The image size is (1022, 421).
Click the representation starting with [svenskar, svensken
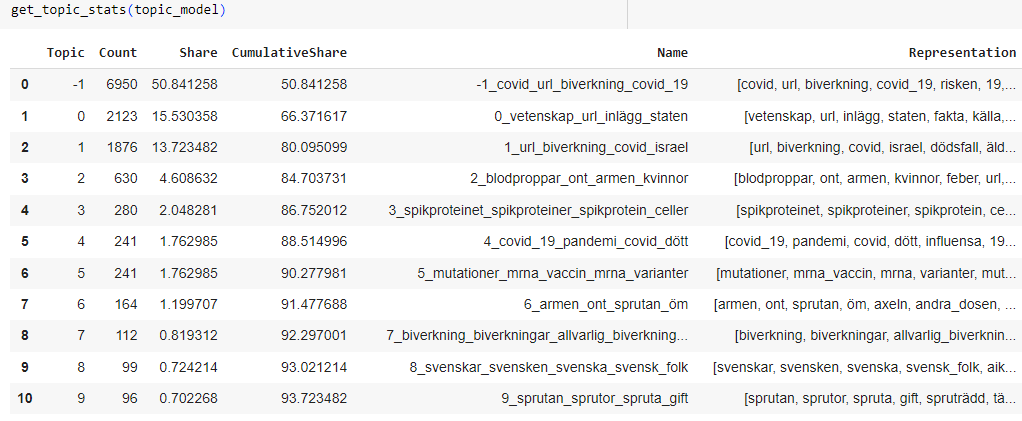pyautogui.click(x=864, y=368)
